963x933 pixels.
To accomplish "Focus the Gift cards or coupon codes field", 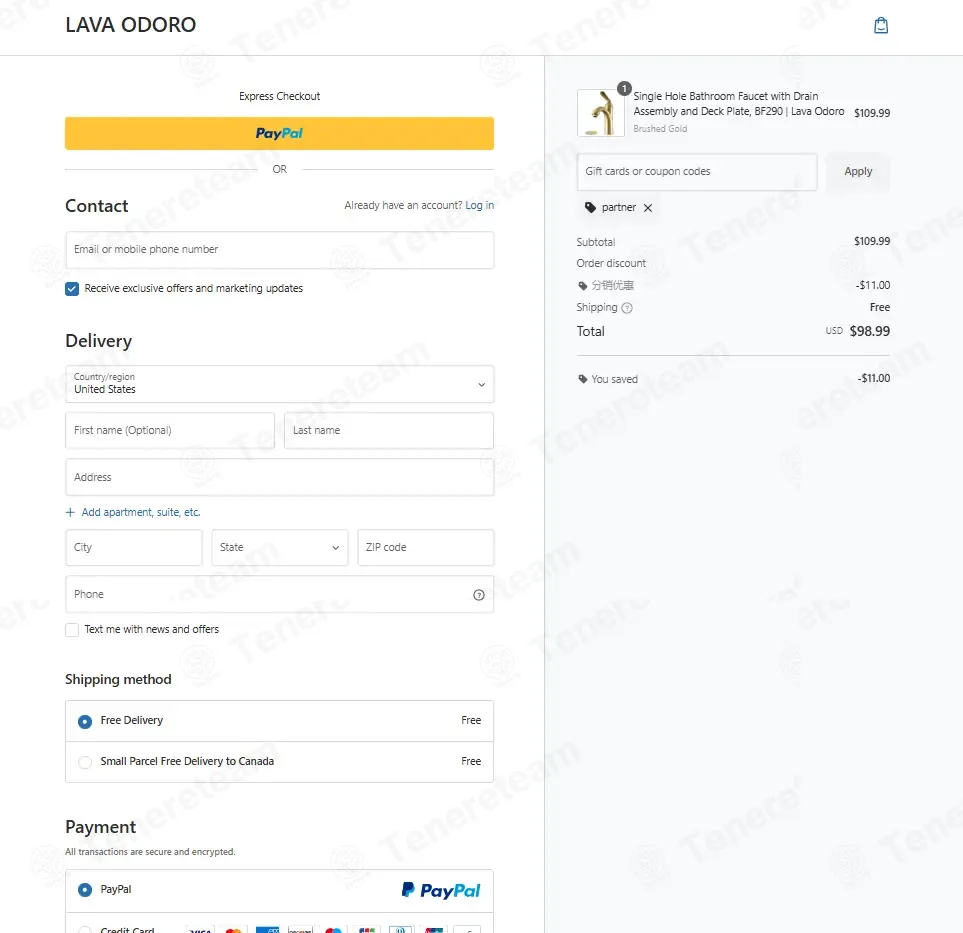I will pos(697,172).
